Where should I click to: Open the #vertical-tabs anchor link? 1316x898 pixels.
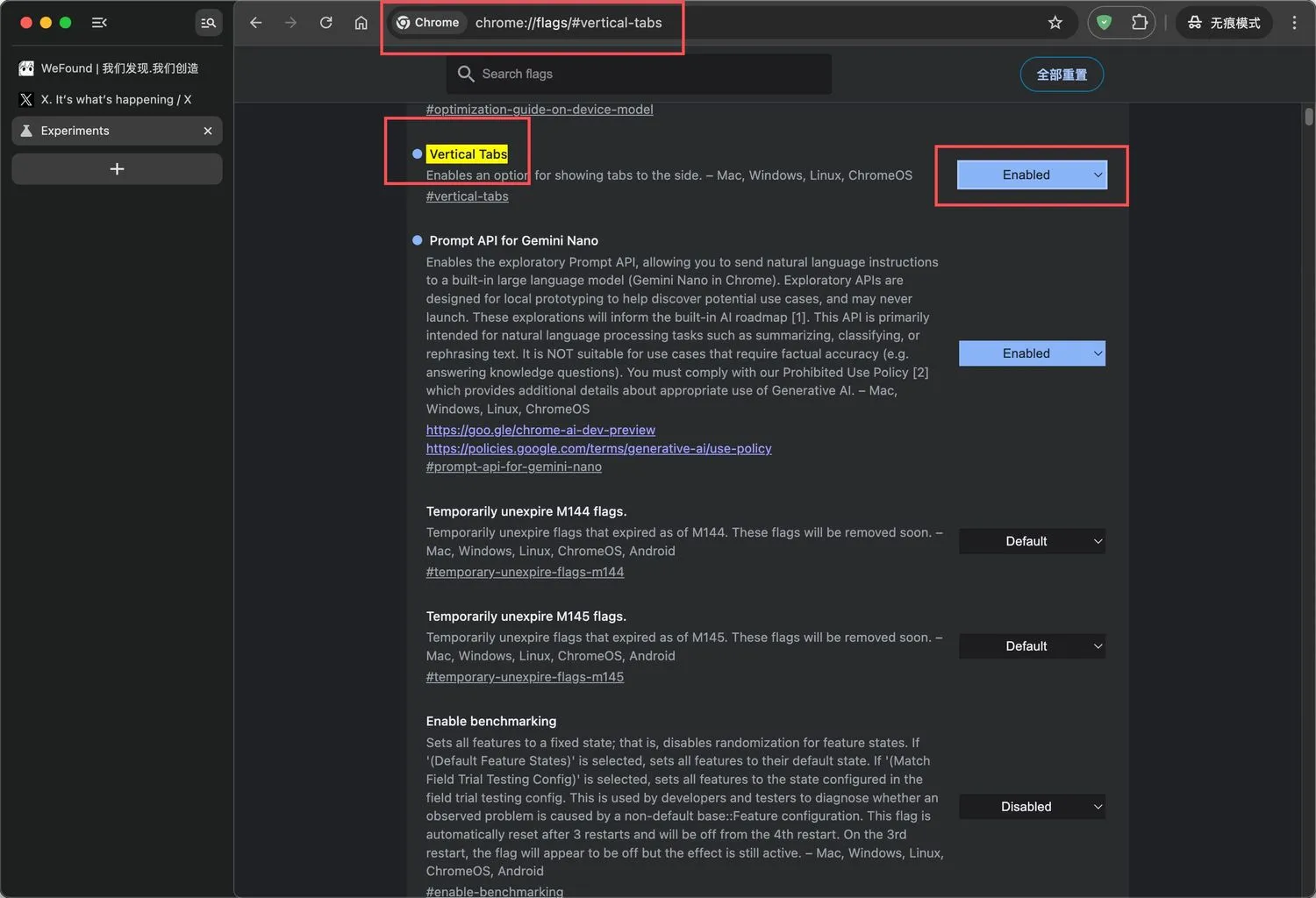(x=468, y=196)
